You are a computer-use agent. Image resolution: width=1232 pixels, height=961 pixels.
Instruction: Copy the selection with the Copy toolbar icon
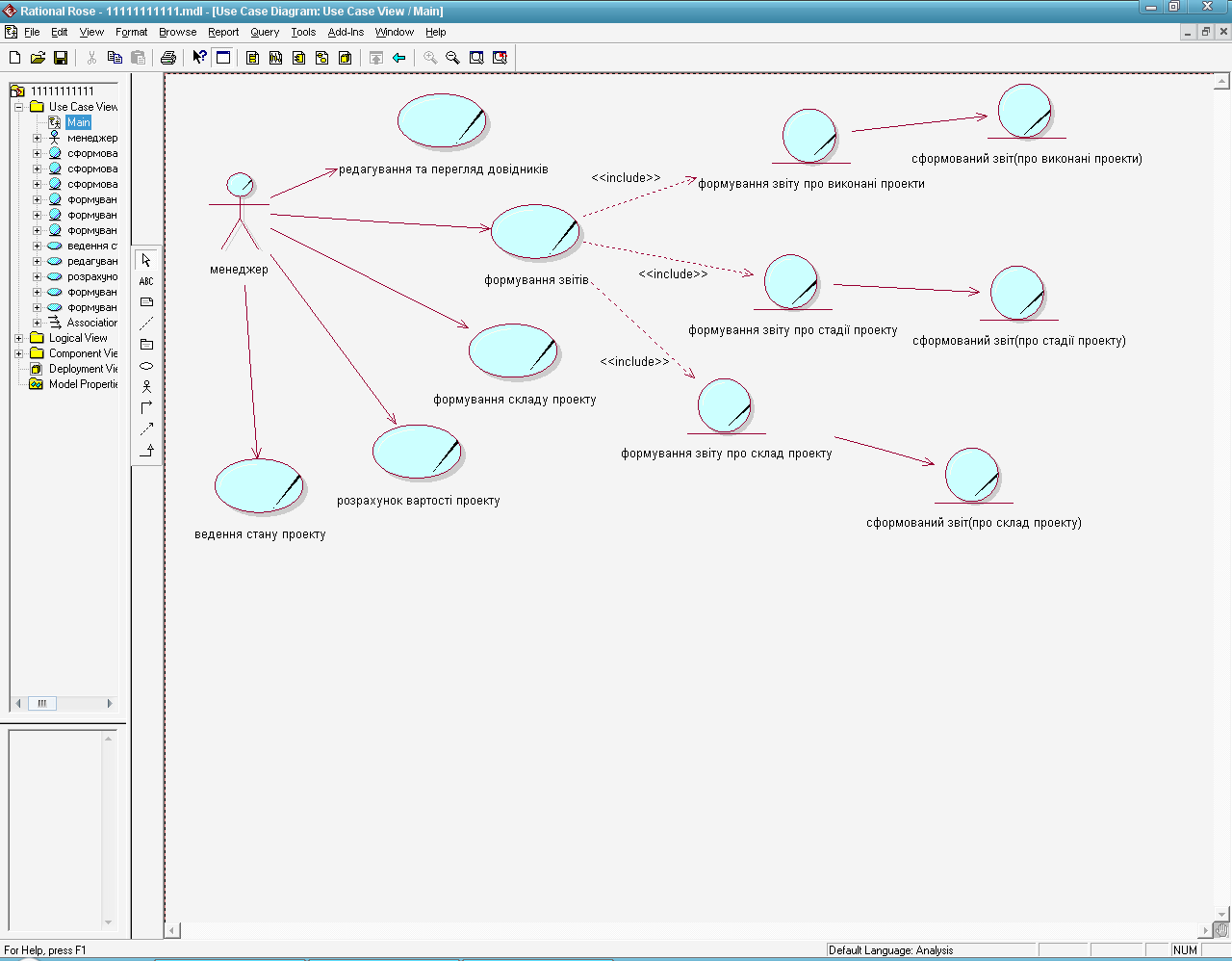[115, 58]
